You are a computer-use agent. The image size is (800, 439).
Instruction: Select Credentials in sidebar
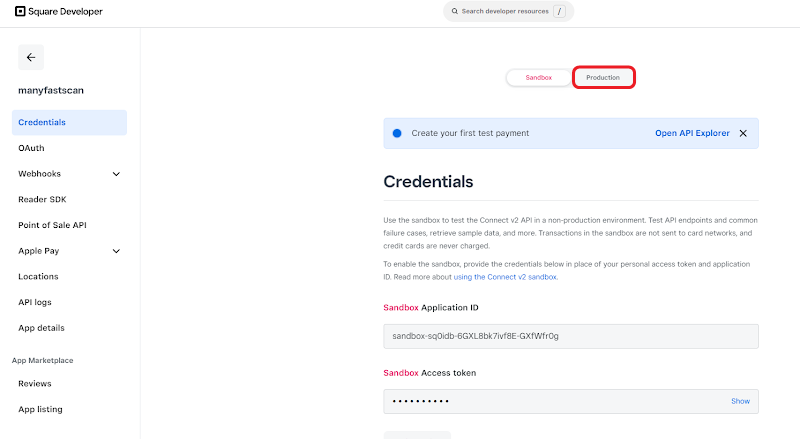[x=42, y=122]
